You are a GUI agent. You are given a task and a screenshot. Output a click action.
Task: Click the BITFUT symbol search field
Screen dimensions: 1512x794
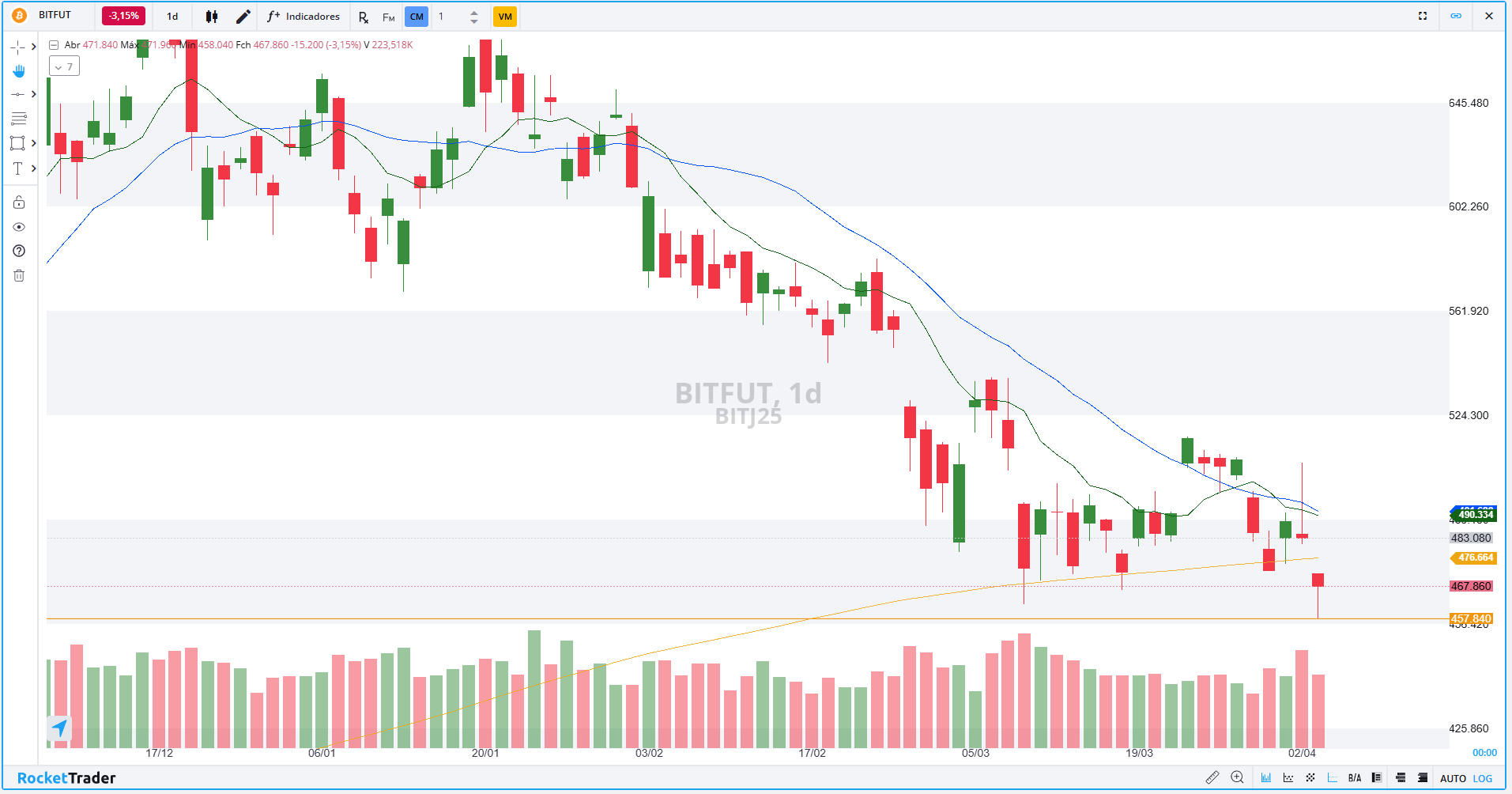click(x=55, y=15)
